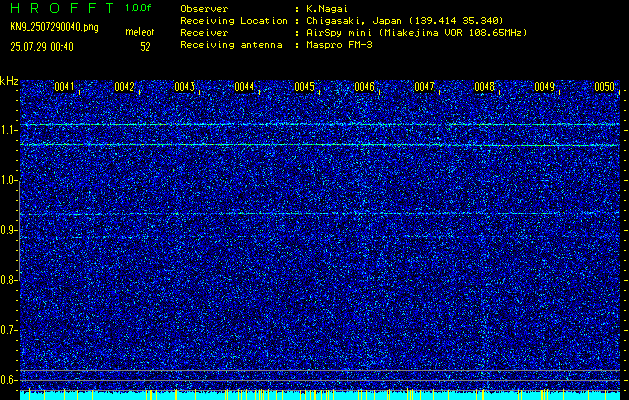
Task: Click the Observer label
Action: tap(204, 9)
